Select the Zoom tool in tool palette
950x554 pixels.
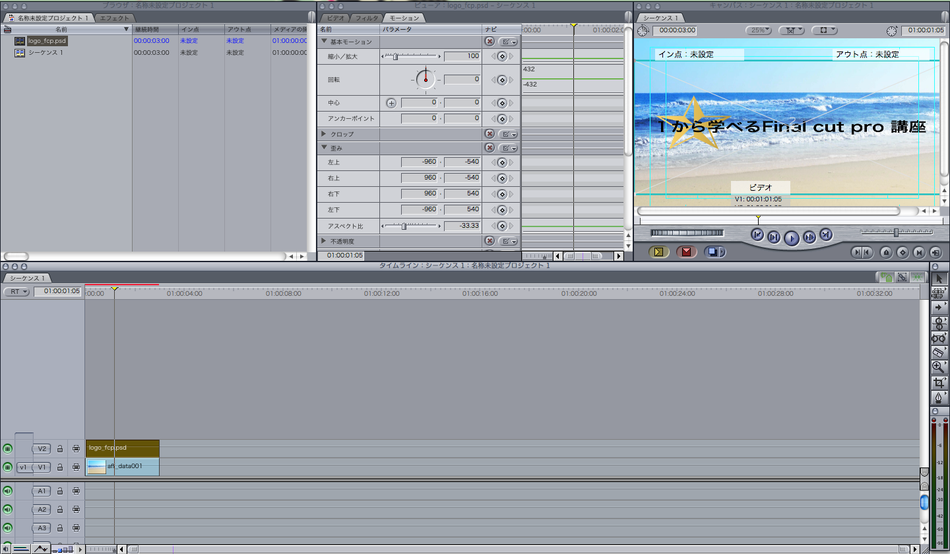(x=938, y=367)
